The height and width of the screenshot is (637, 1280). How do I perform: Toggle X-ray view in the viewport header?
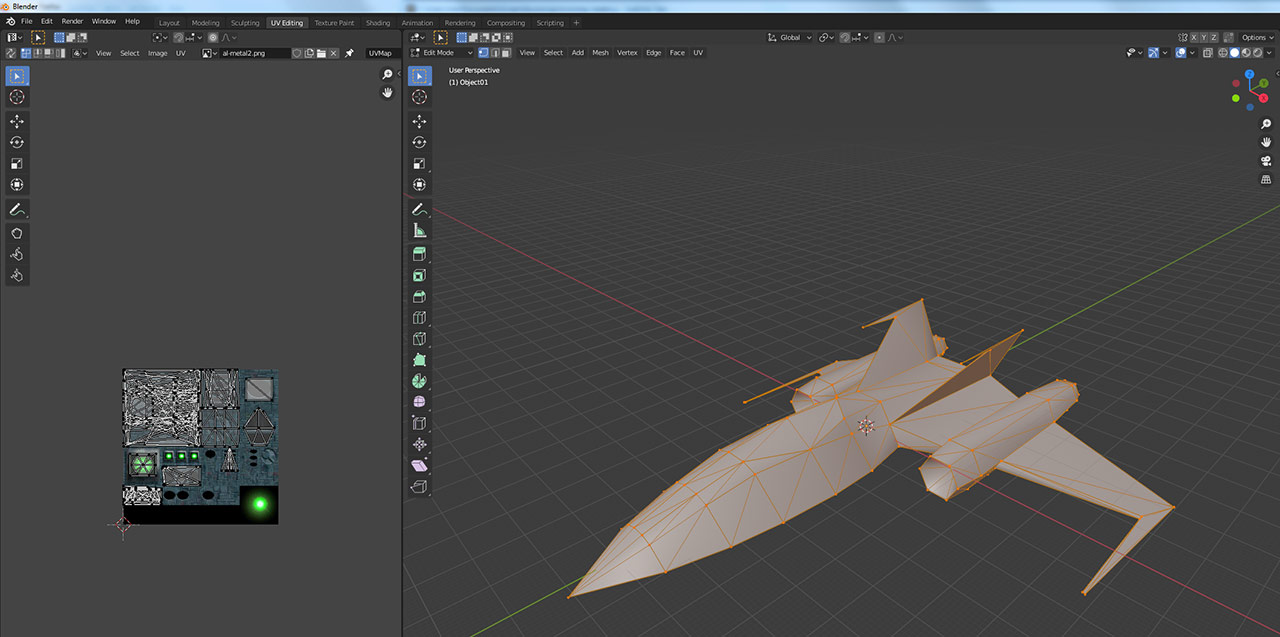click(x=1208, y=52)
